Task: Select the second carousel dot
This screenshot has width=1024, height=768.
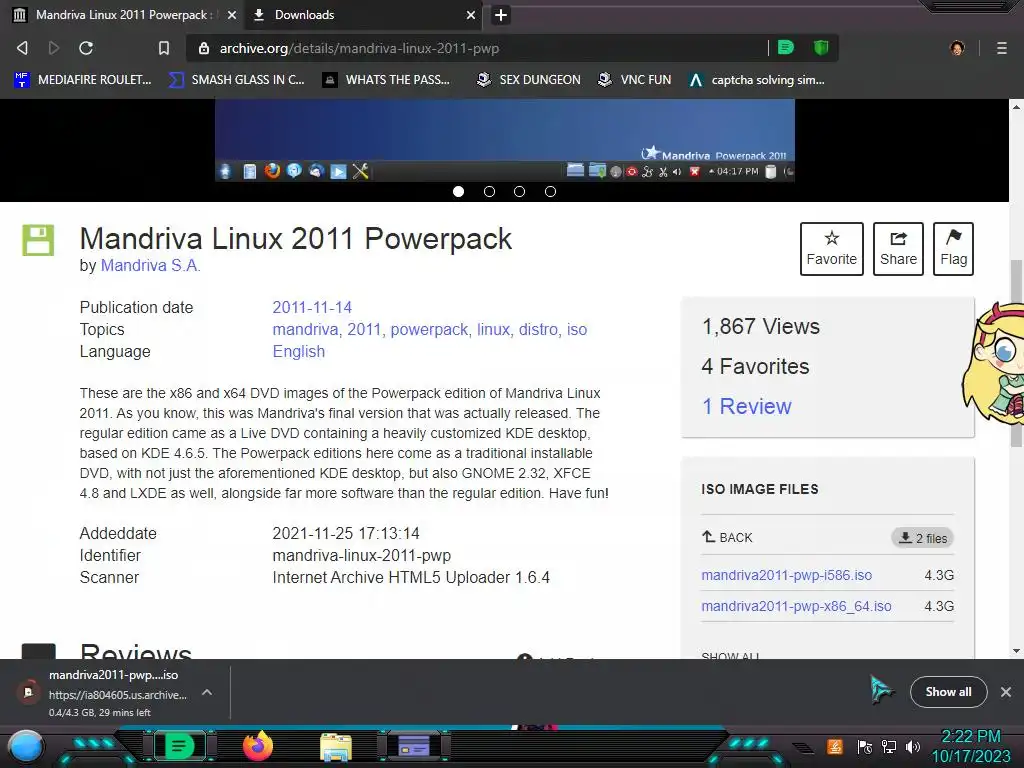Action: pos(489,191)
